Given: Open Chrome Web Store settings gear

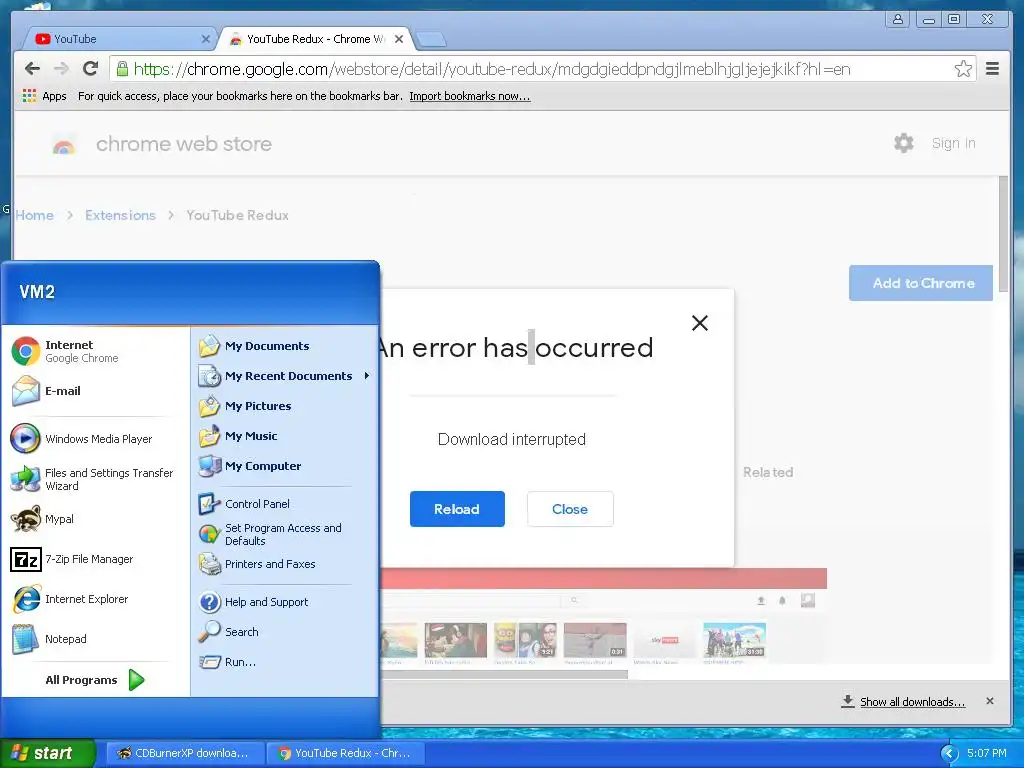Looking at the screenshot, I should 904,143.
